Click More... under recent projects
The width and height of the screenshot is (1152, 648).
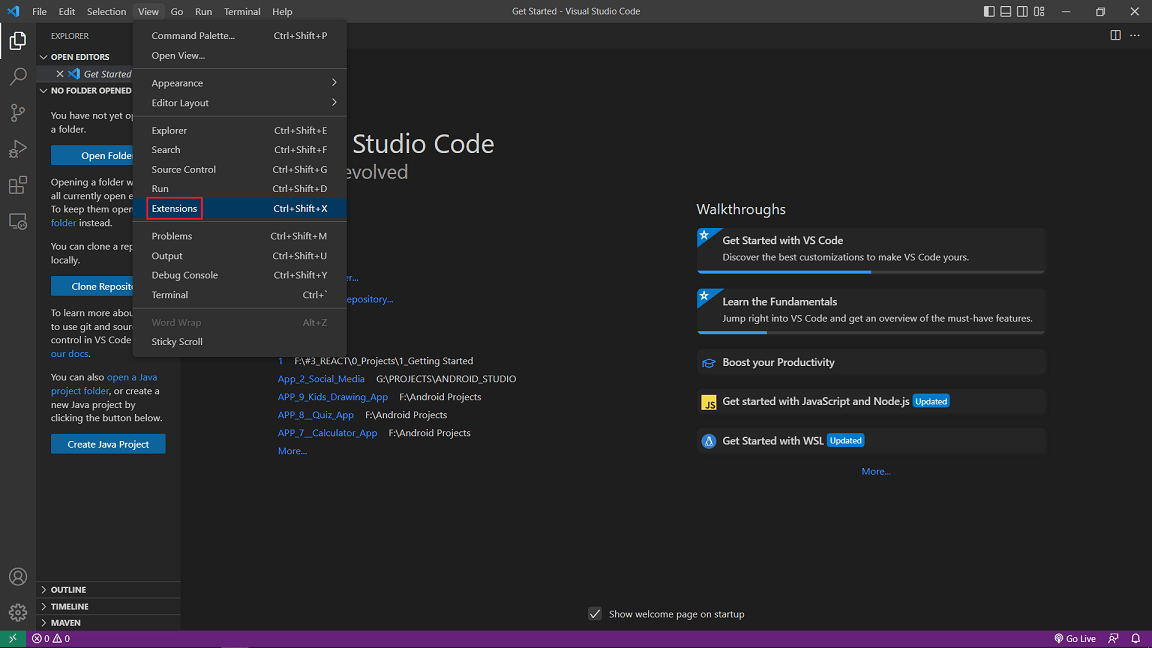point(292,450)
